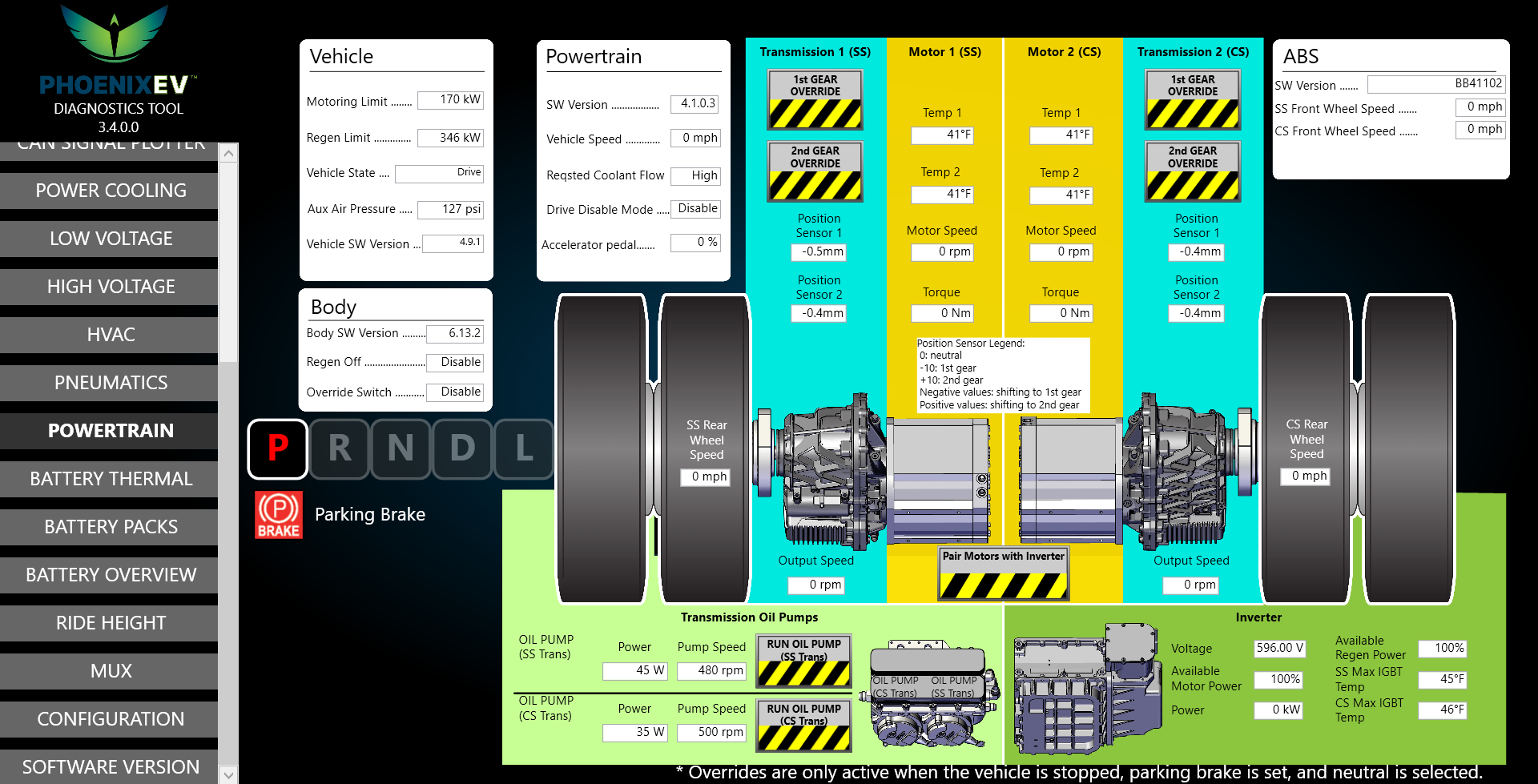Click the Vehicle SW Version field
The image size is (1538, 784).
453,243
